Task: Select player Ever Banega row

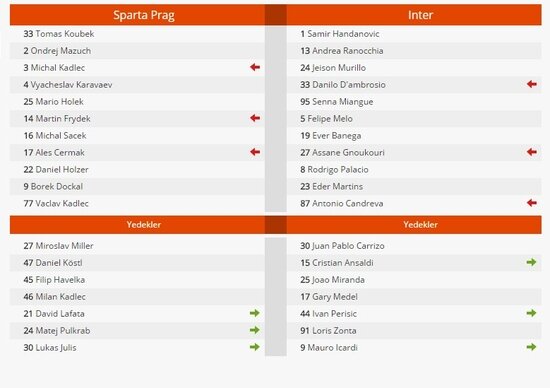Action: (x=414, y=135)
